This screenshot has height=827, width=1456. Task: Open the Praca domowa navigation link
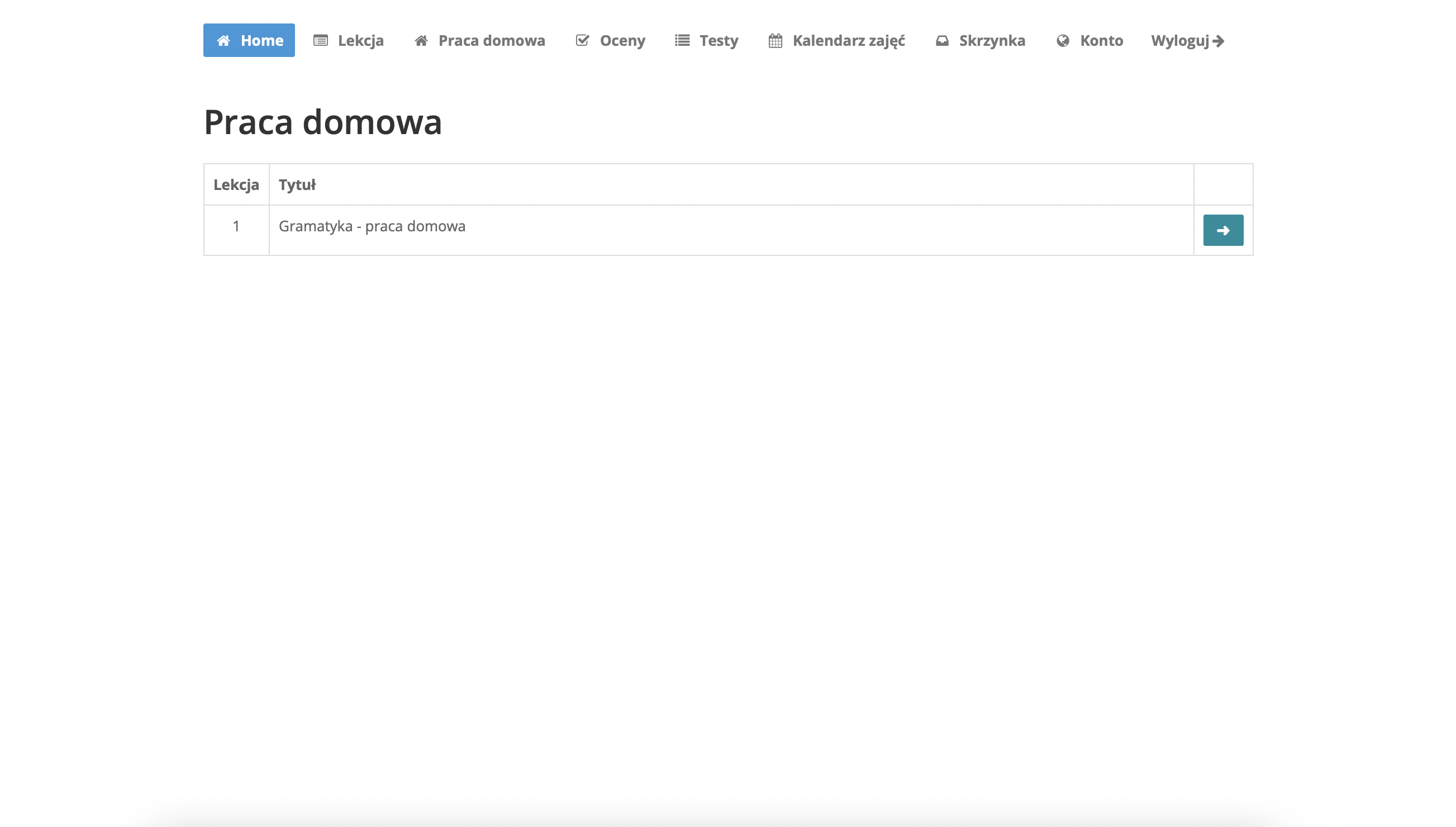coord(491,40)
